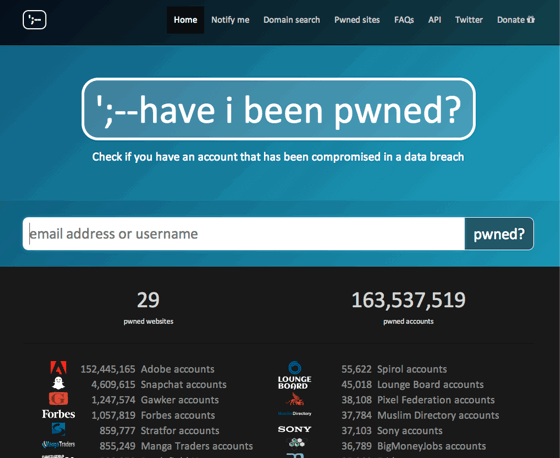Open the Twitter link in the navbar
The height and width of the screenshot is (458, 560).
click(469, 20)
